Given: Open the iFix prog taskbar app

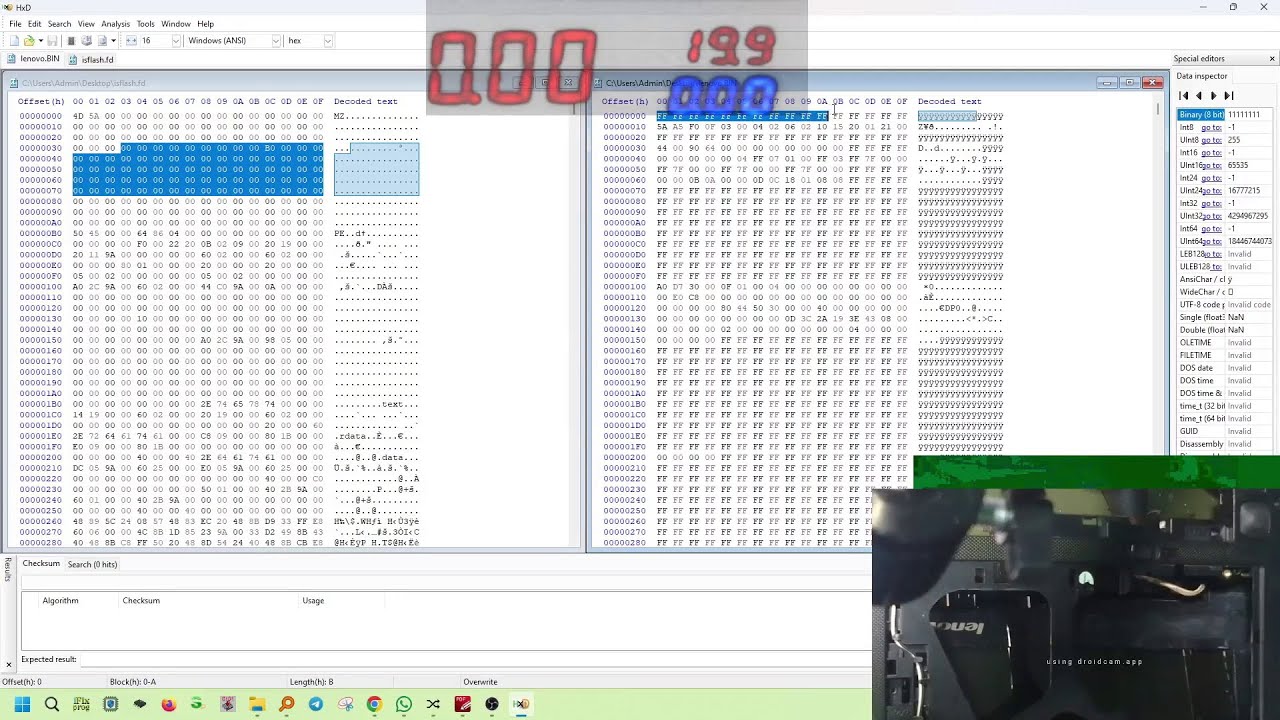Looking at the screenshot, I should [x=81, y=704].
